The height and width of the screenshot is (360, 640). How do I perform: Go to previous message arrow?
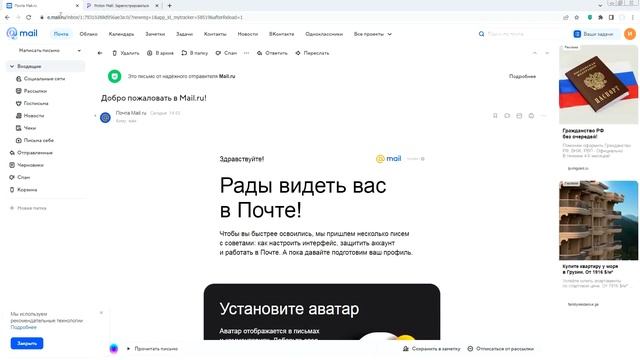coord(535,53)
